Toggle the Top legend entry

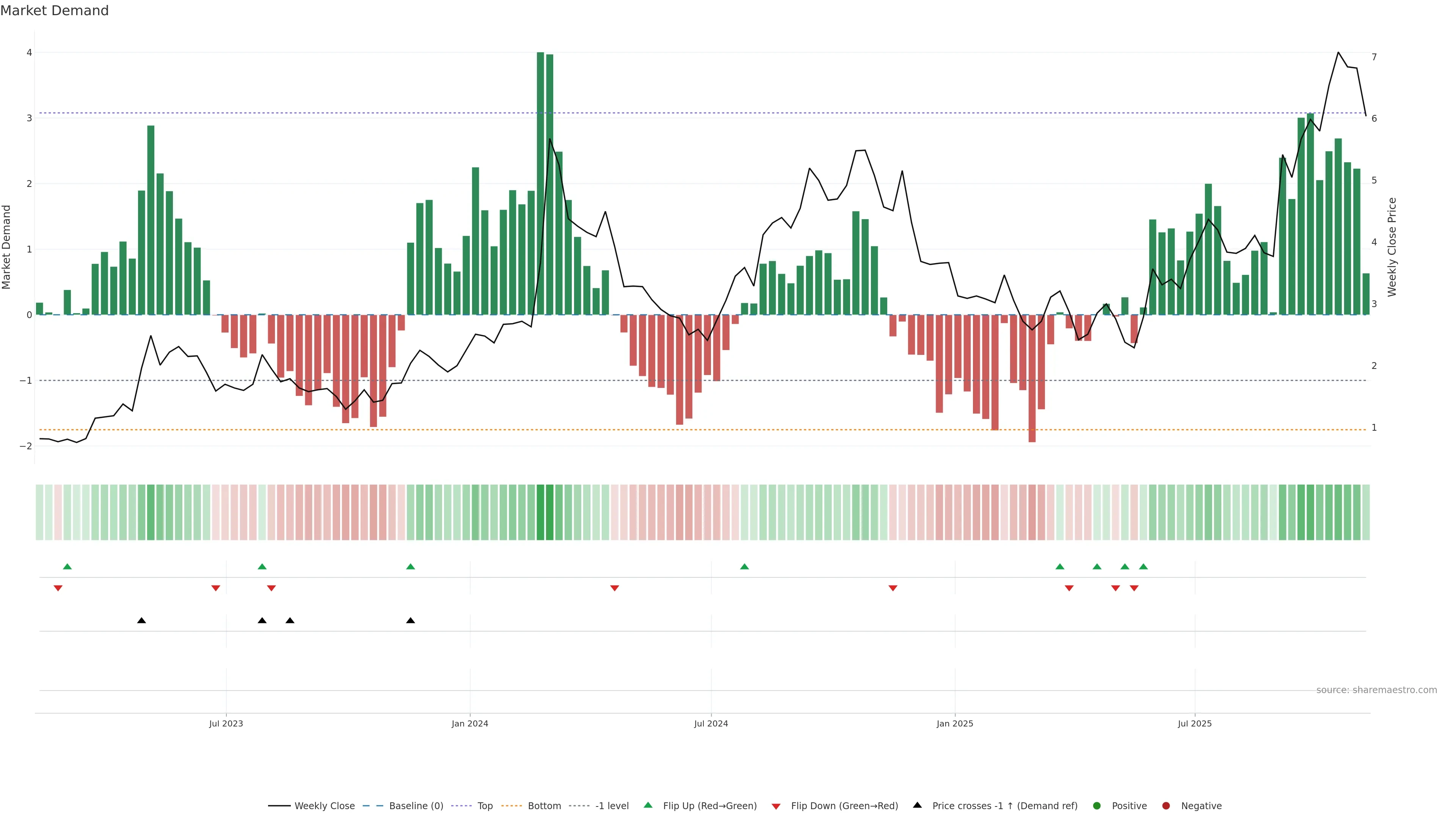tap(485, 805)
